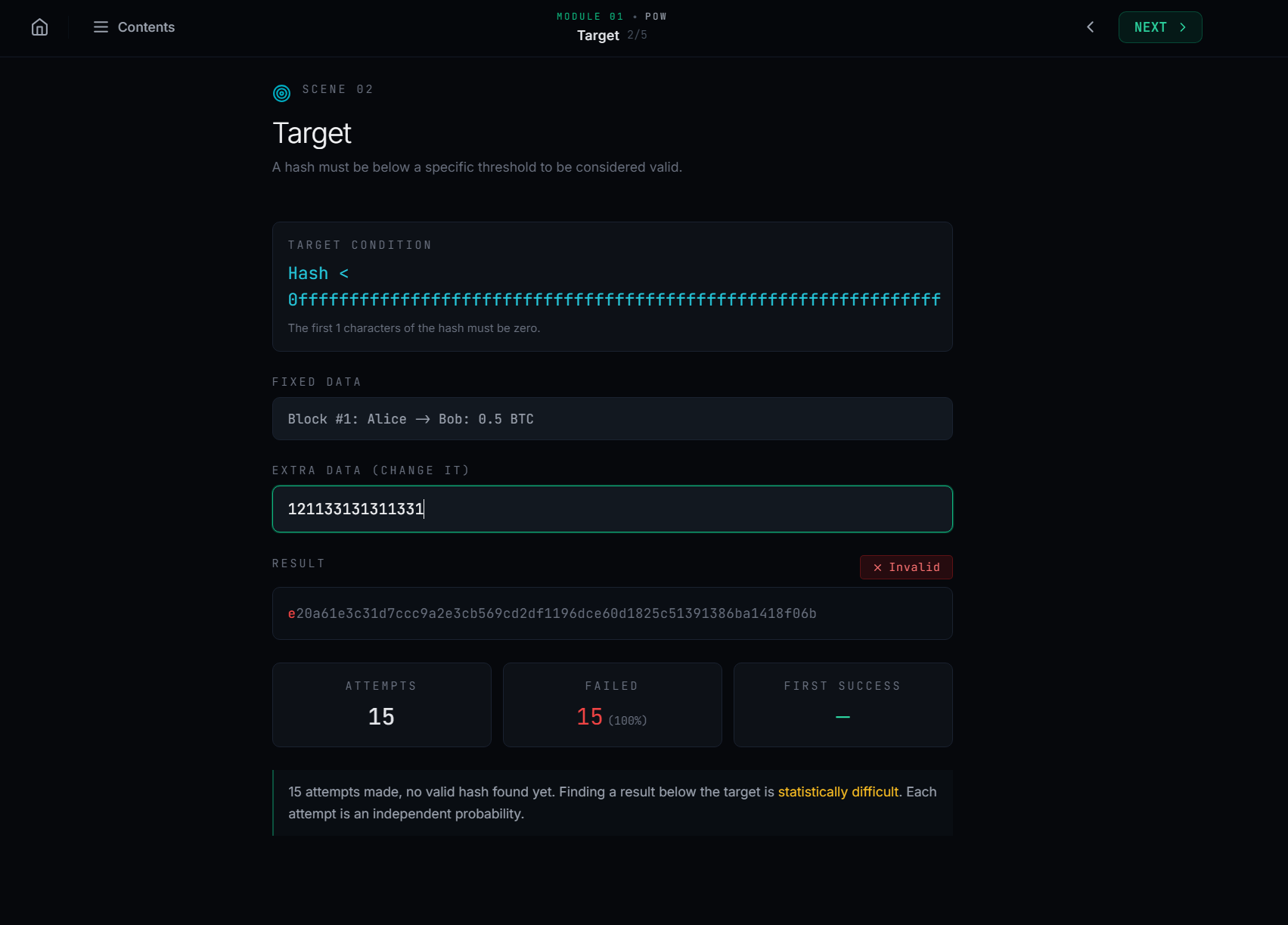
Task: Click the chevron arrow inside the NEXT button
Action: (1182, 26)
